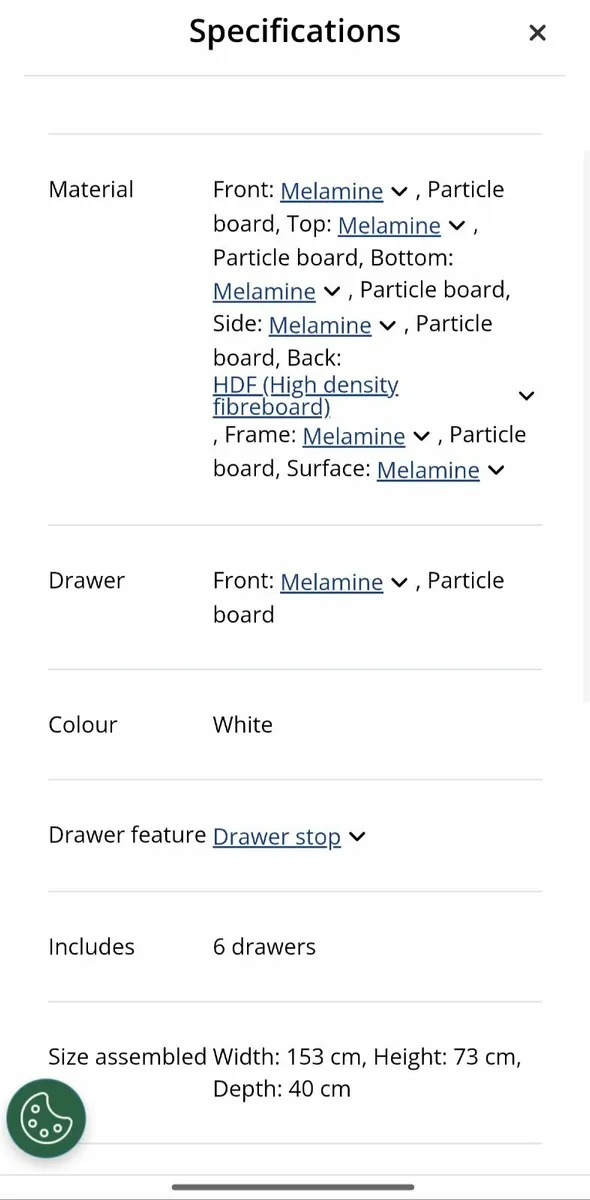Expand the chevron beside Surface Melamine
The image size is (590, 1200).
point(495,470)
